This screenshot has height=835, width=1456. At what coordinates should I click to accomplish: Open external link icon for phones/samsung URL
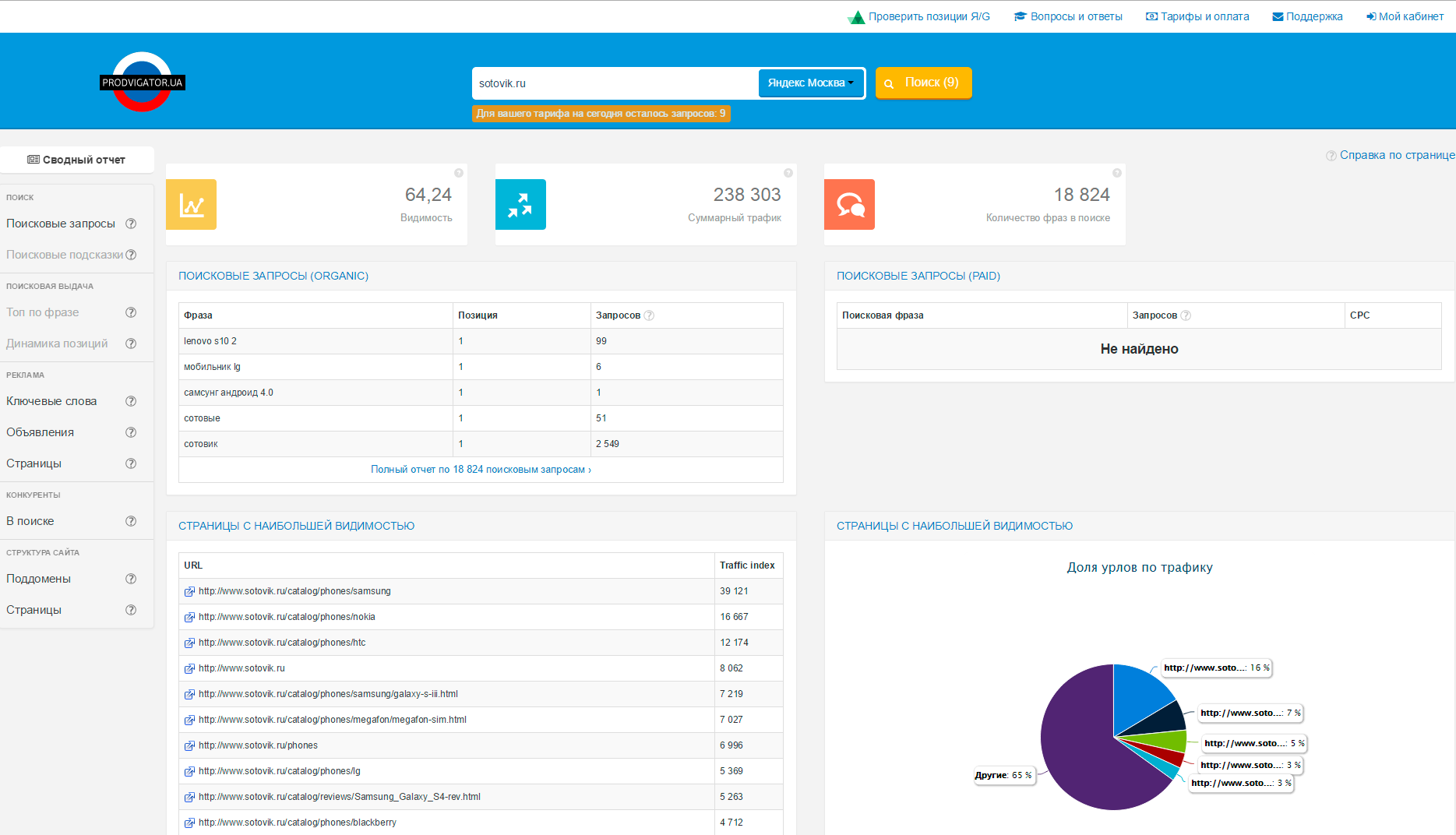click(189, 591)
